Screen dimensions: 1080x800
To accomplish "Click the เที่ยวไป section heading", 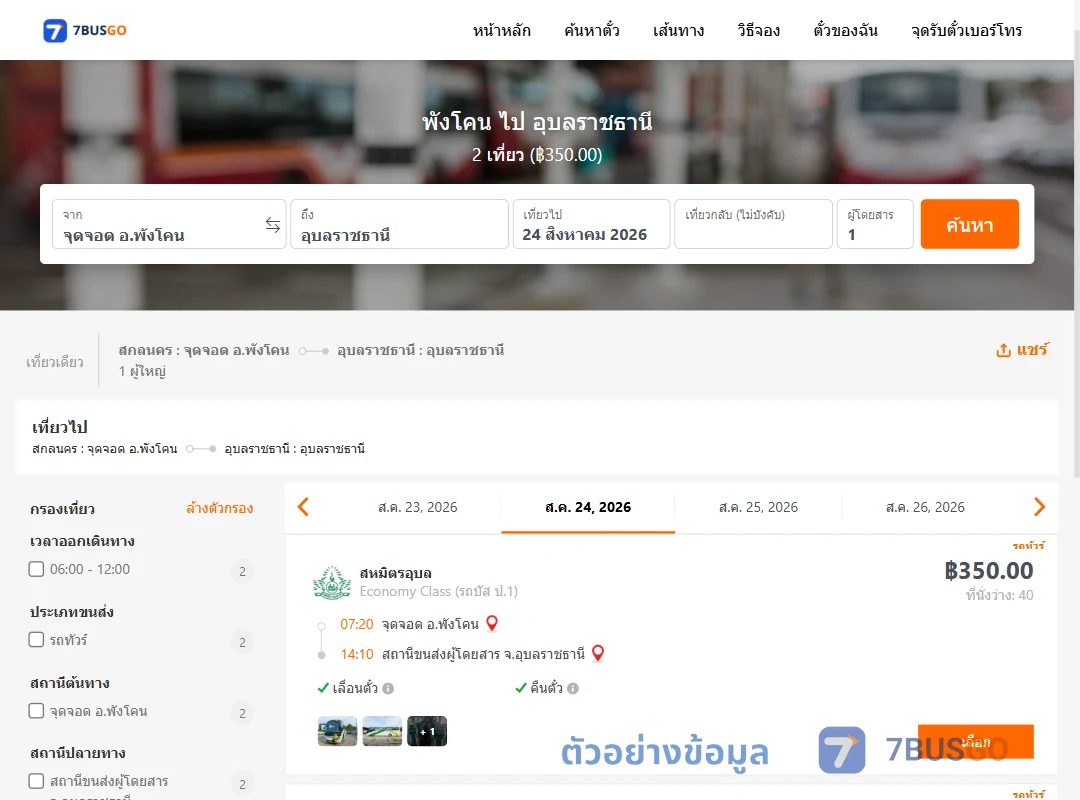I will tap(60, 427).
